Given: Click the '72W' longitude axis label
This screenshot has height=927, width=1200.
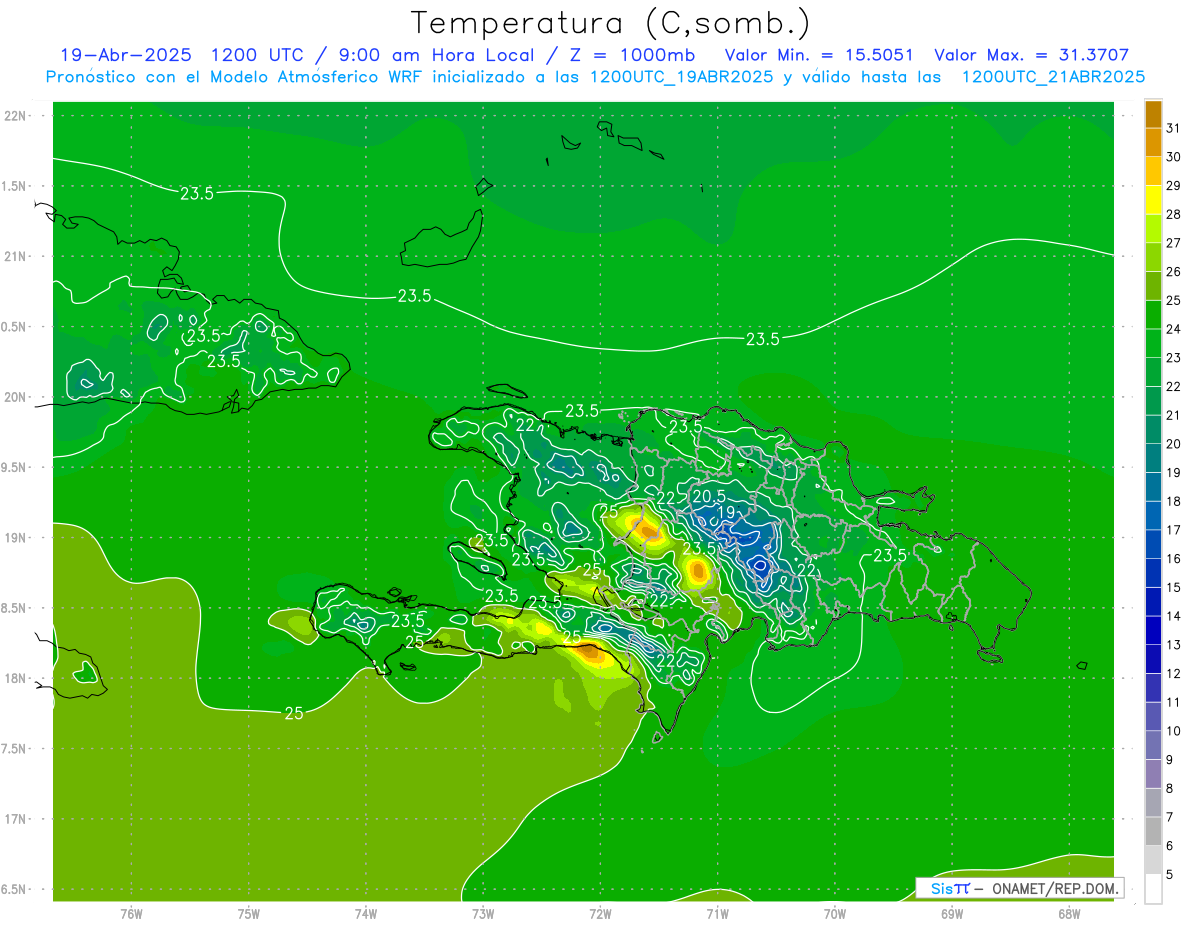Looking at the screenshot, I should pos(600,914).
